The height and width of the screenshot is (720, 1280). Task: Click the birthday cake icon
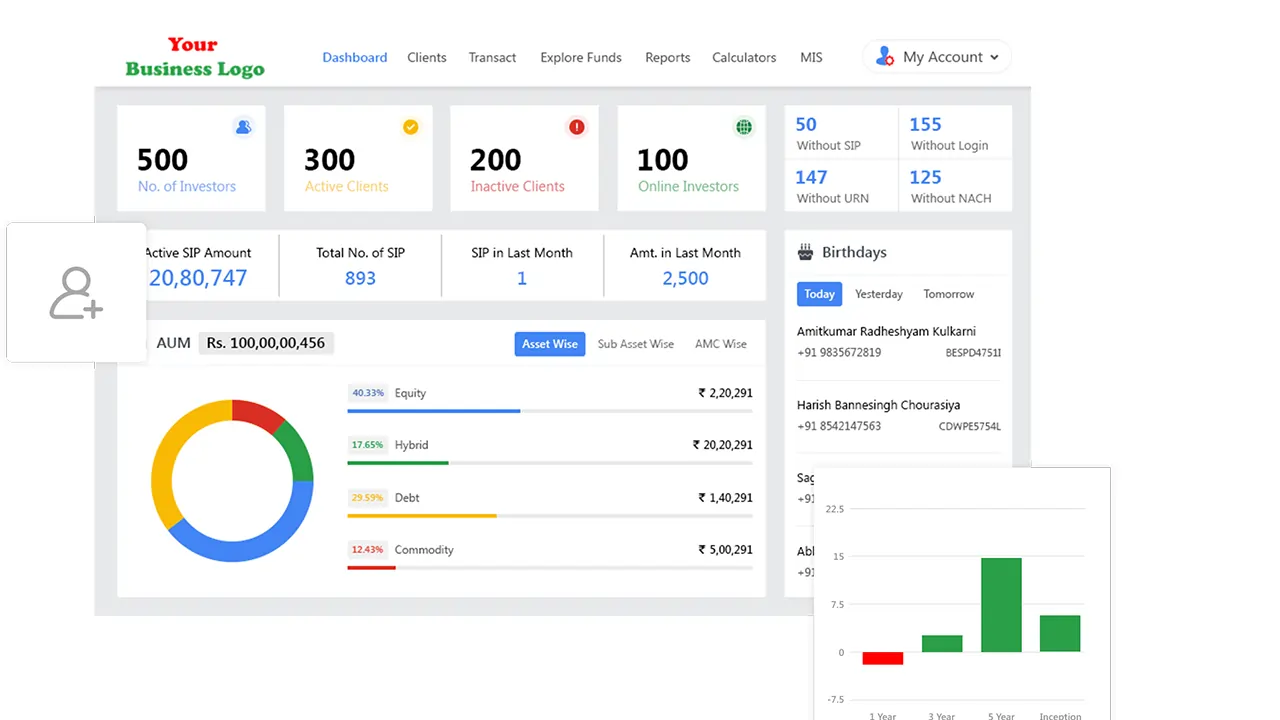[805, 252]
